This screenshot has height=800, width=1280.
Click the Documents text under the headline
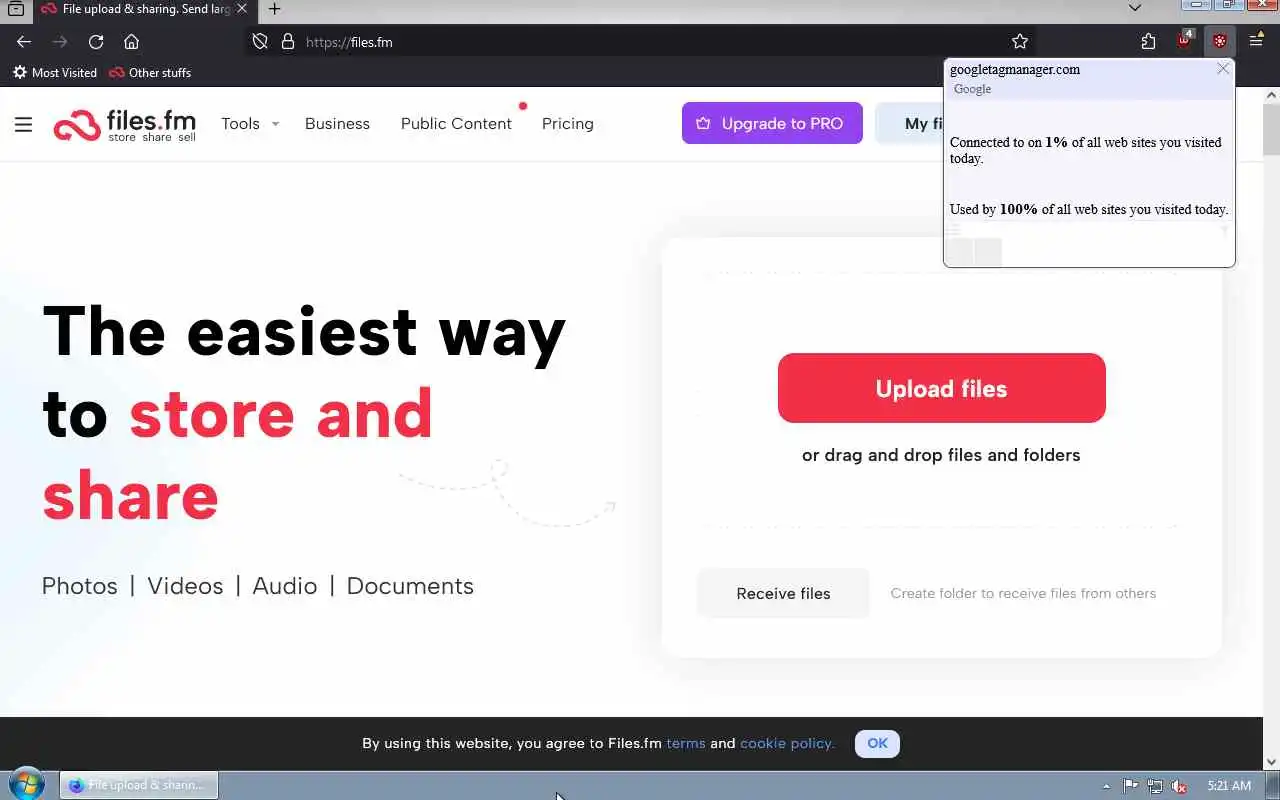coord(410,586)
